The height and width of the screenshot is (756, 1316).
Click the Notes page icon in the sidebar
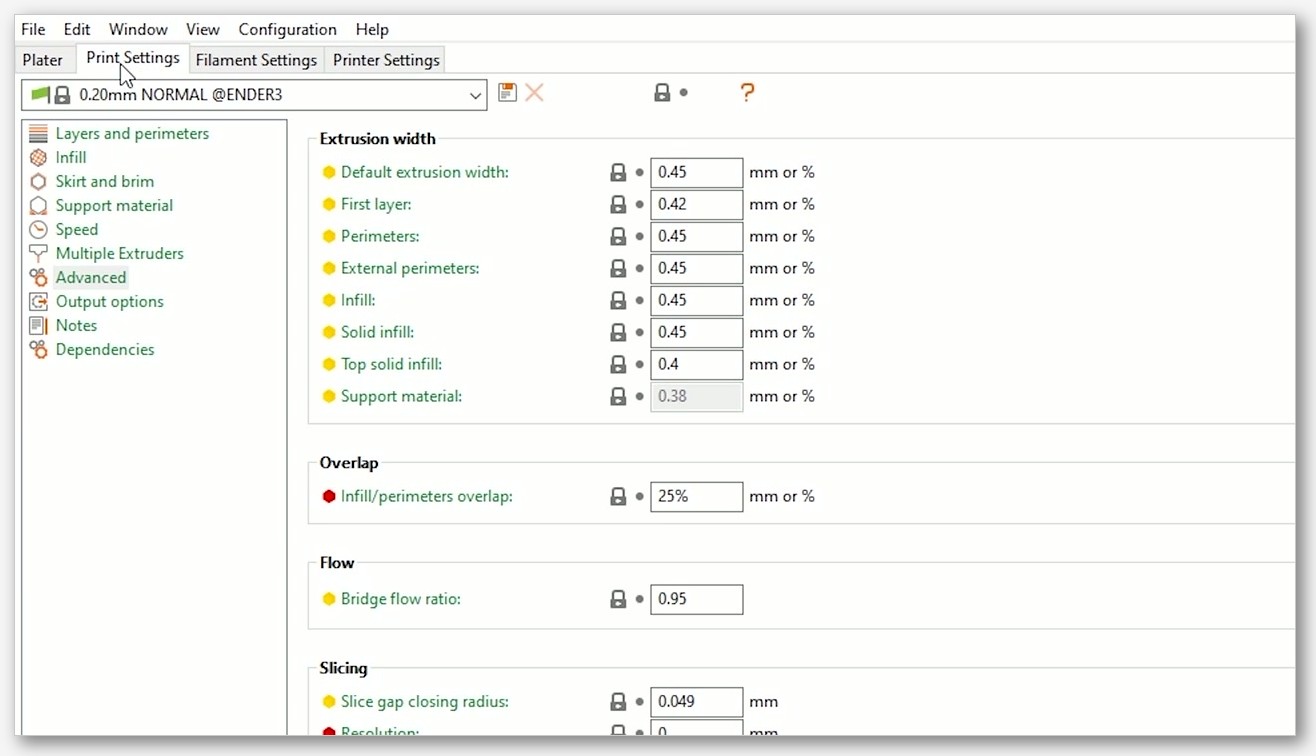coord(38,326)
